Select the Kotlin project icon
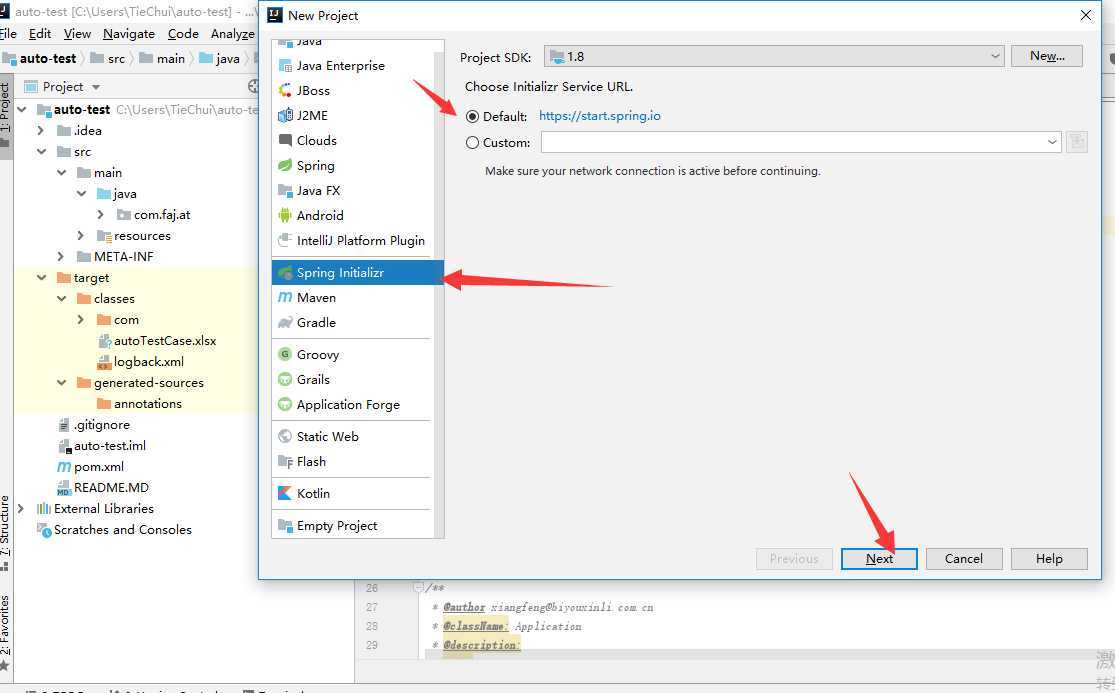This screenshot has width=1115, height=693. click(285, 493)
